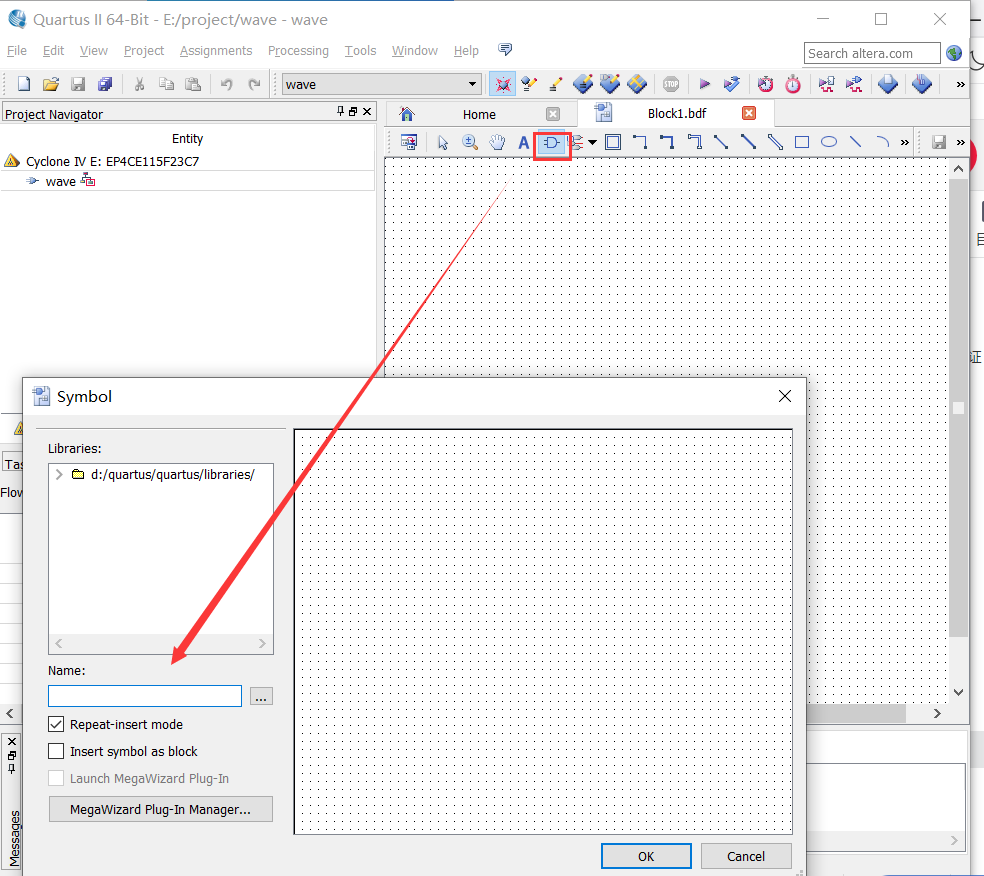Close the Block1.bdf tab
984x876 pixels.
(x=749, y=113)
